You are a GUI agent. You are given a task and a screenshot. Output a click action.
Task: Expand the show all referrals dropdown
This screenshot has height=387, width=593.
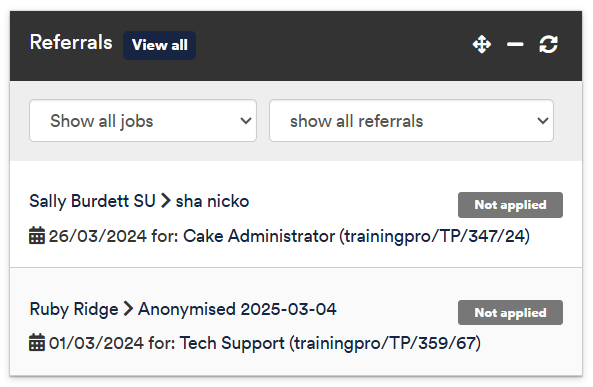pyautogui.click(x=411, y=121)
